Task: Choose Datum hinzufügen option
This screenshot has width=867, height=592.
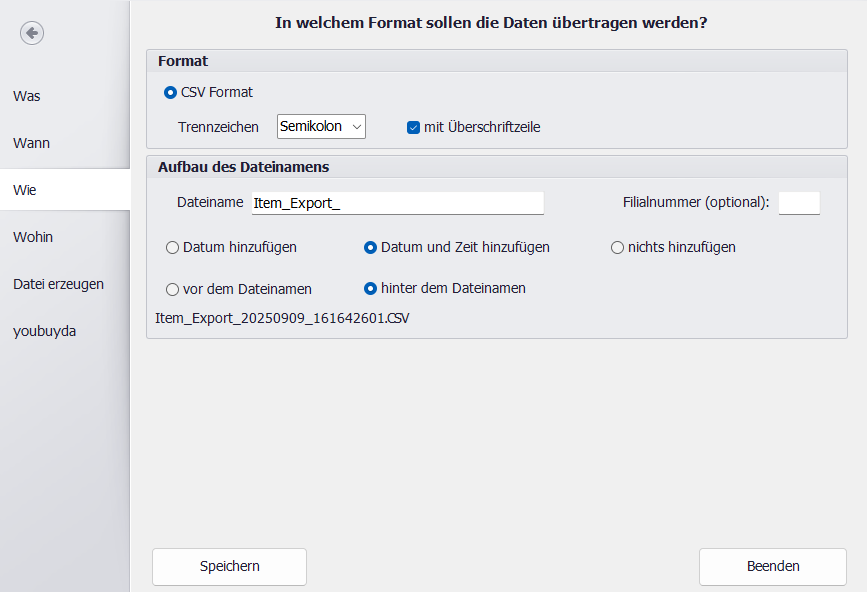Action: [x=173, y=247]
